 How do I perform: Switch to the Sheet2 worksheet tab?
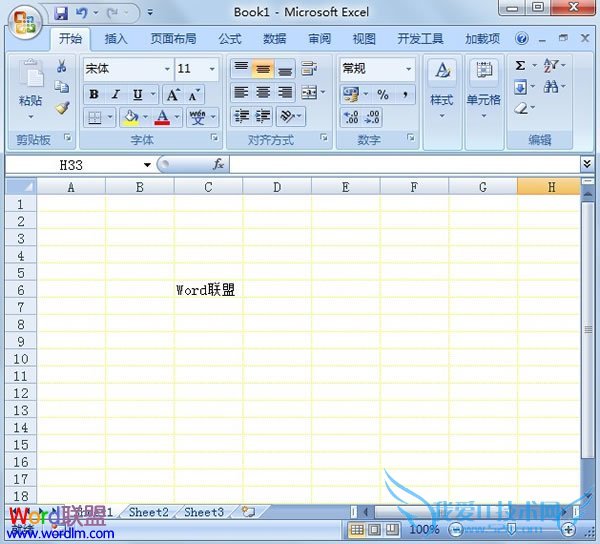coord(148,512)
